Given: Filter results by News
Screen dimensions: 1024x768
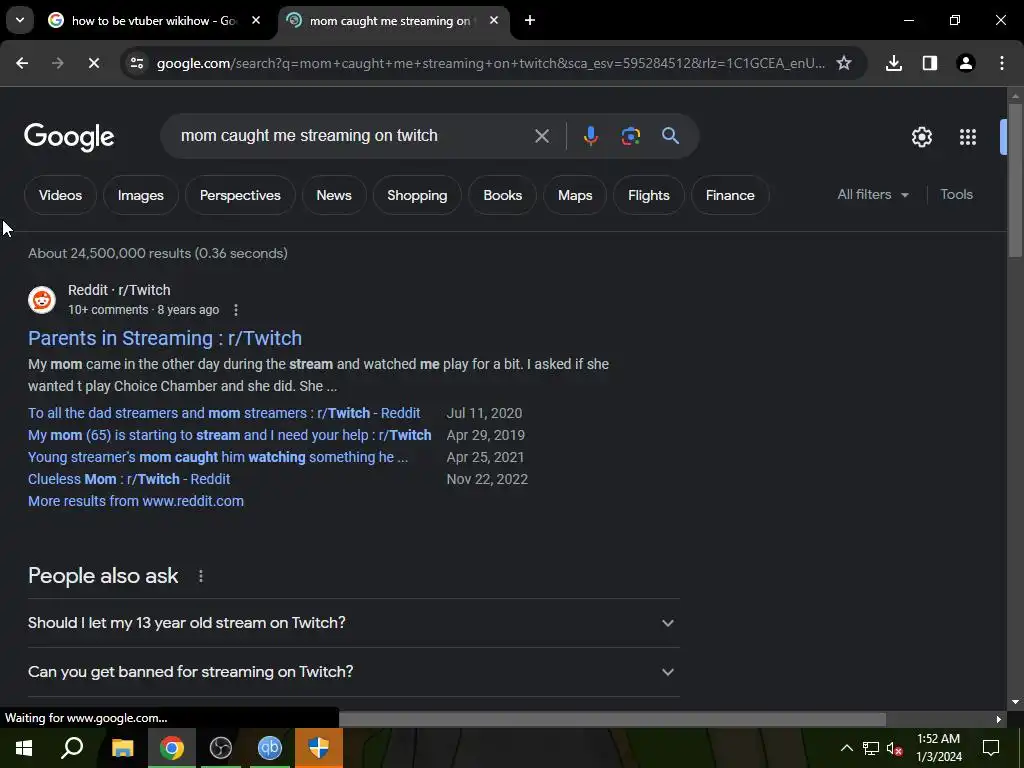Looking at the screenshot, I should tap(334, 195).
